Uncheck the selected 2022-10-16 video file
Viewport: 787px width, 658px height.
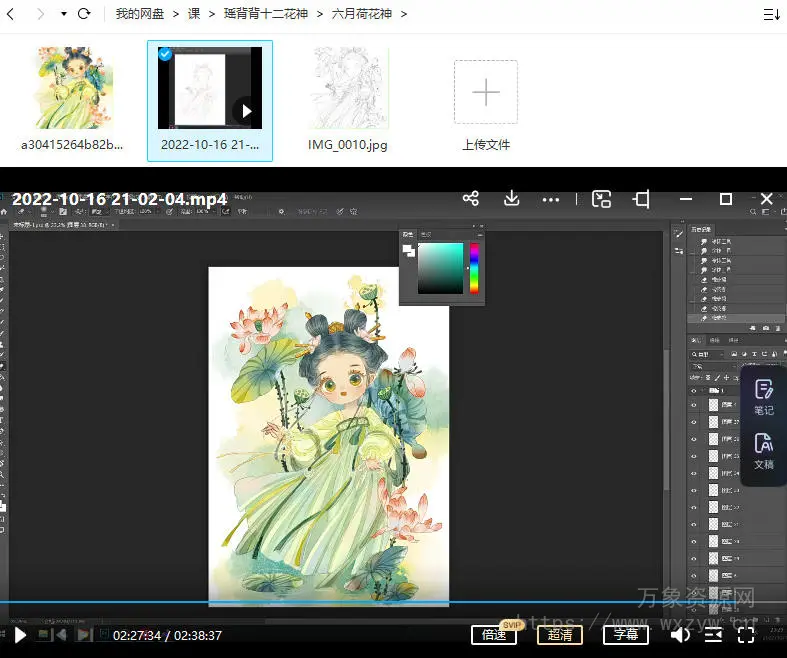166,54
